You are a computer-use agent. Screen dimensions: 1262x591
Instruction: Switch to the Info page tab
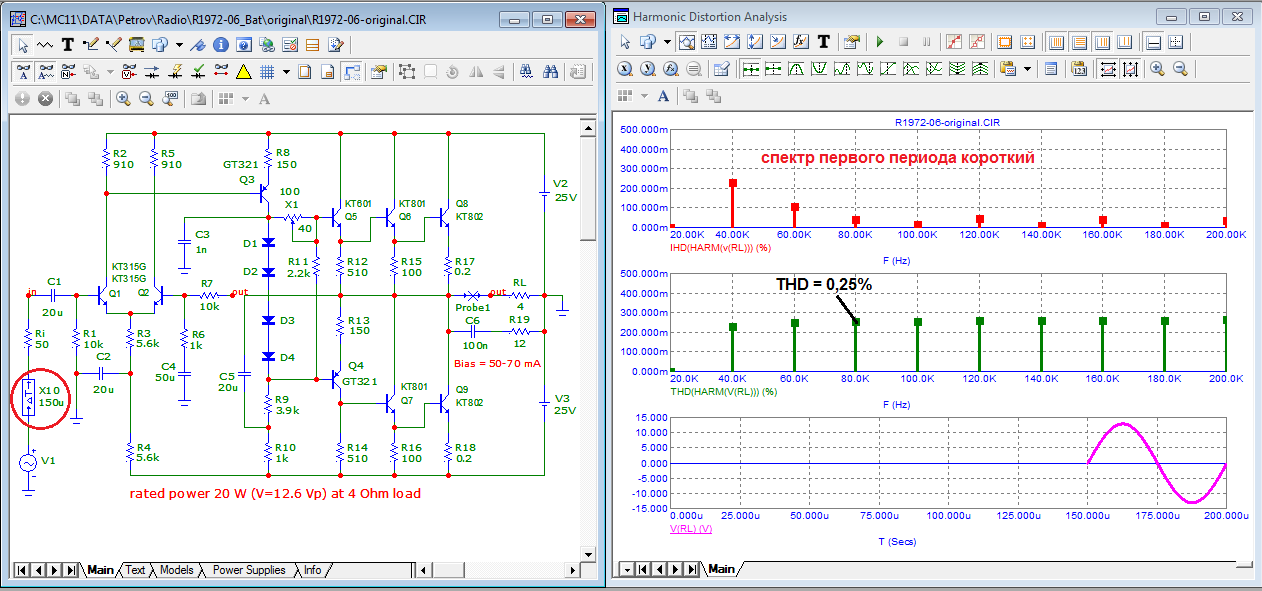click(313, 570)
